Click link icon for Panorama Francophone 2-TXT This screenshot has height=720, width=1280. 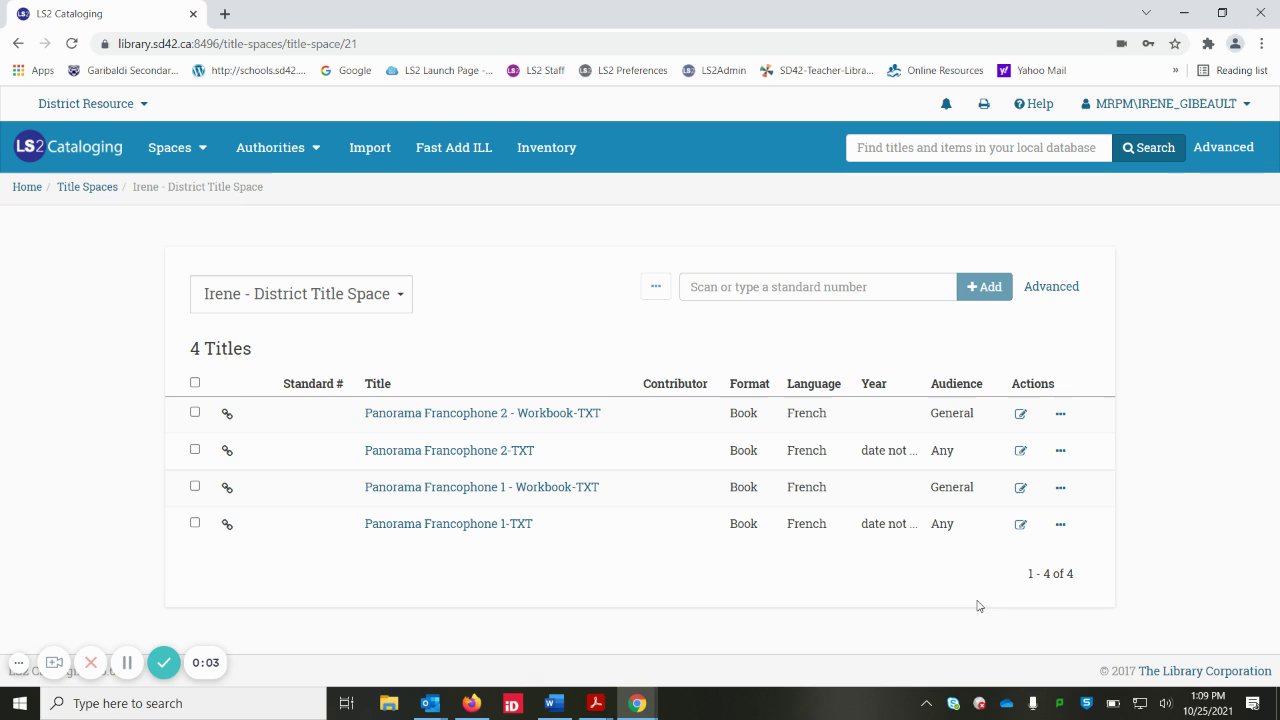(x=227, y=451)
